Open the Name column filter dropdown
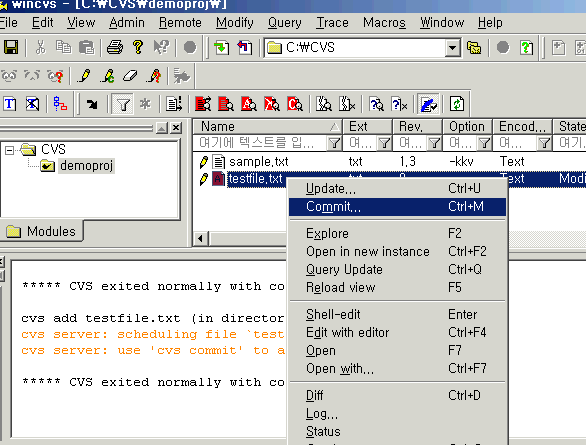Image resolution: width=586 pixels, height=445 pixels. tap(334, 143)
